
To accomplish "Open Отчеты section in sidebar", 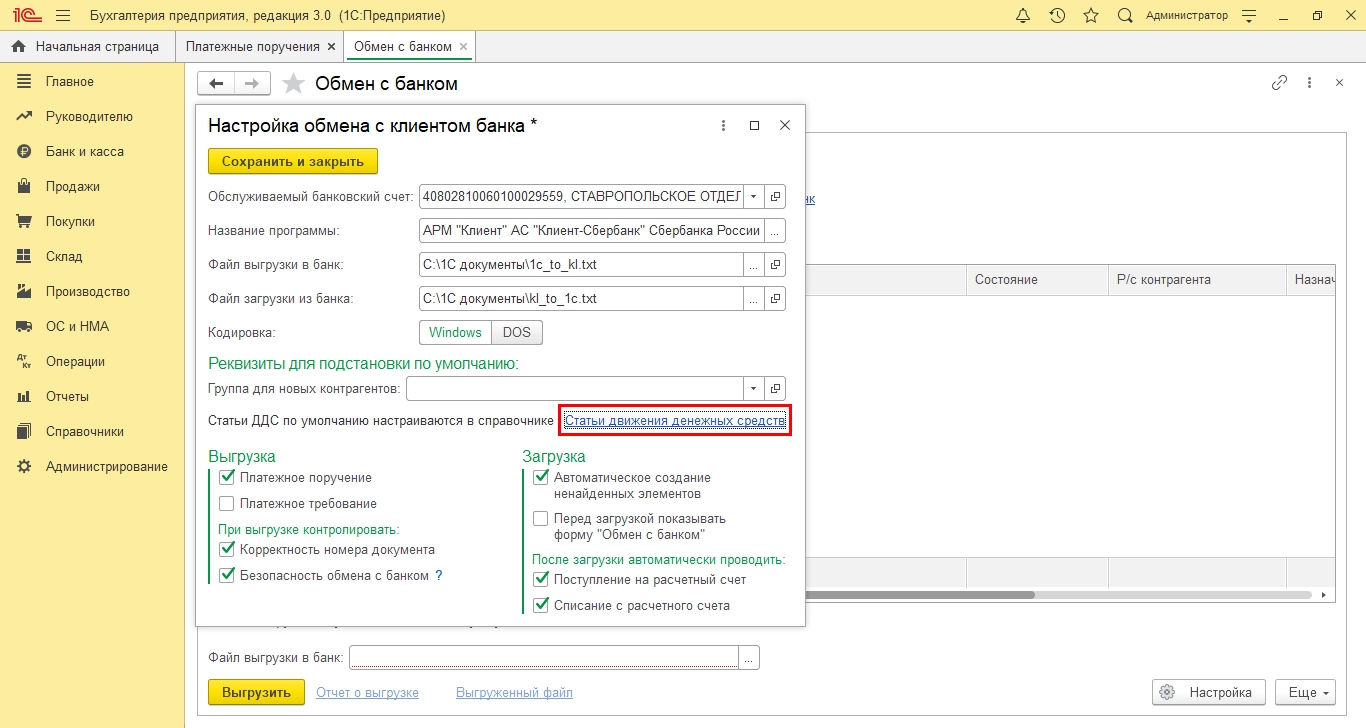I will (x=92, y=396).
